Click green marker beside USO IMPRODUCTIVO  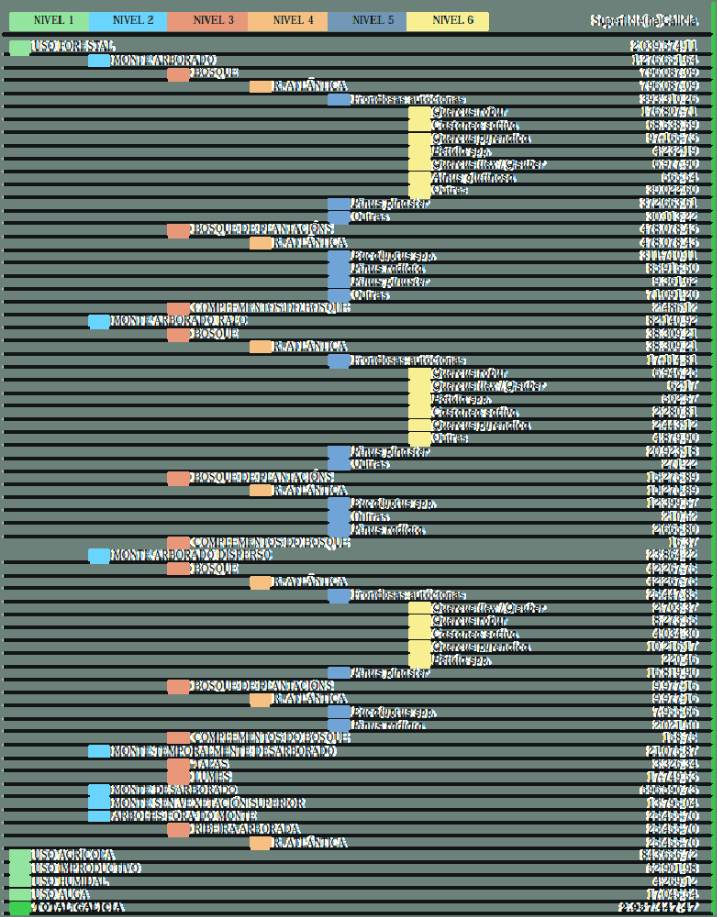coord(19,868)
